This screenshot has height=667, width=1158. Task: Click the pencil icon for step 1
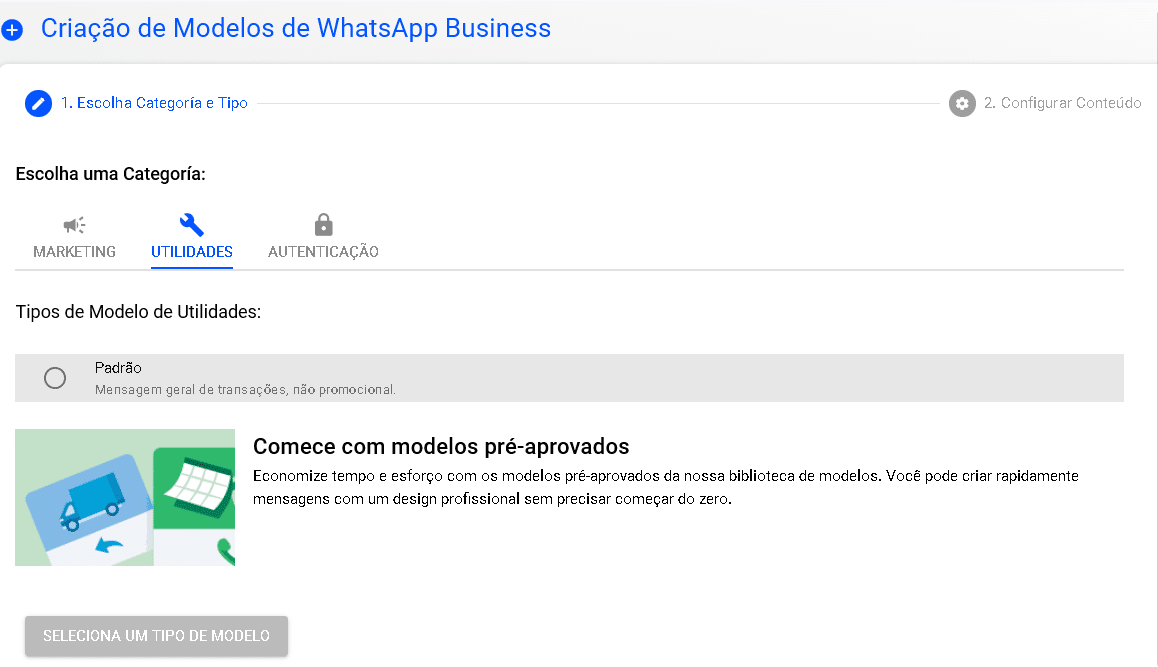[38, 103]
